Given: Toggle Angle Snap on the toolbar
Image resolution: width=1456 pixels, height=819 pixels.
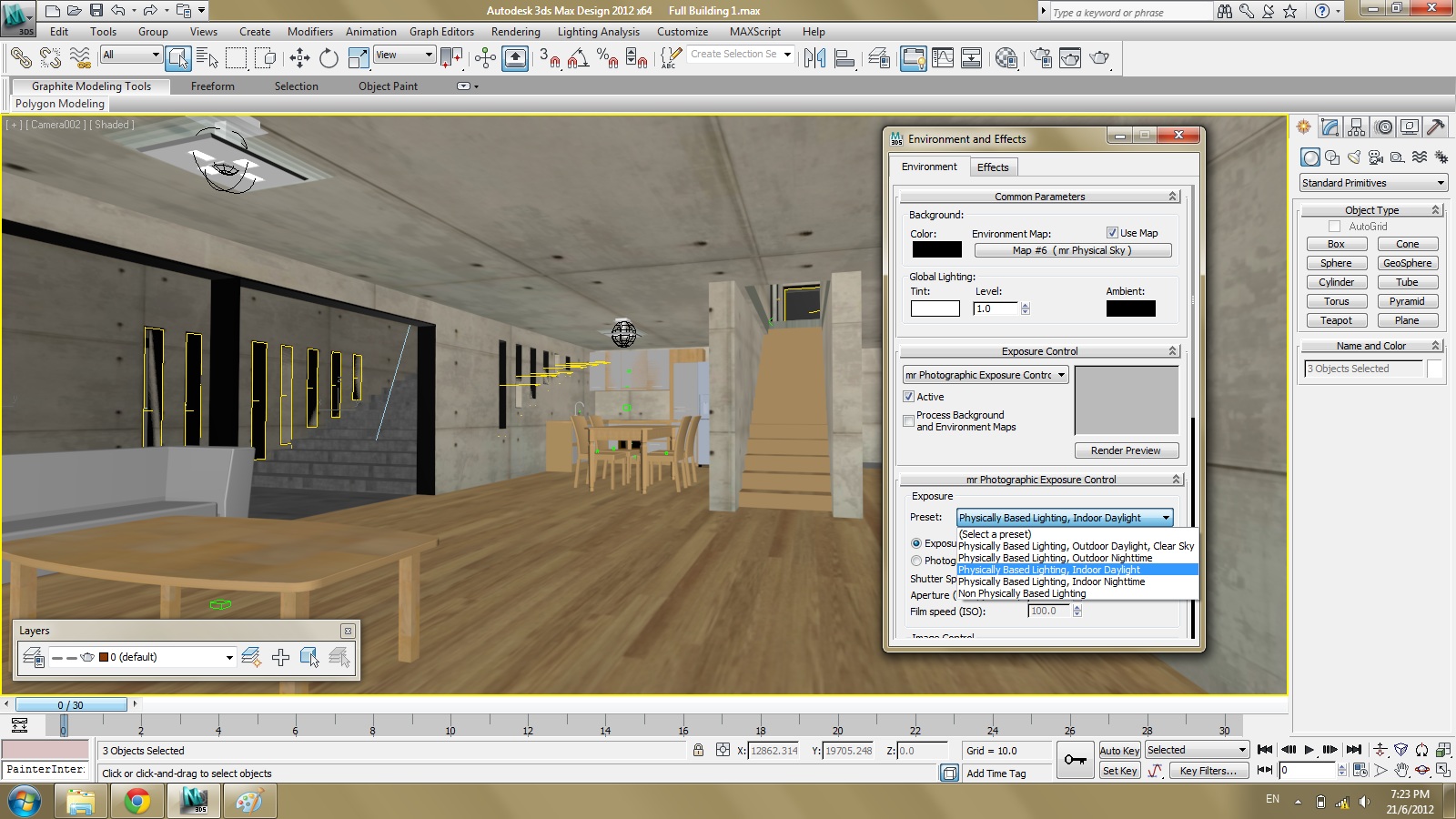Looking at the screenshot, I should tap(578, 58).
